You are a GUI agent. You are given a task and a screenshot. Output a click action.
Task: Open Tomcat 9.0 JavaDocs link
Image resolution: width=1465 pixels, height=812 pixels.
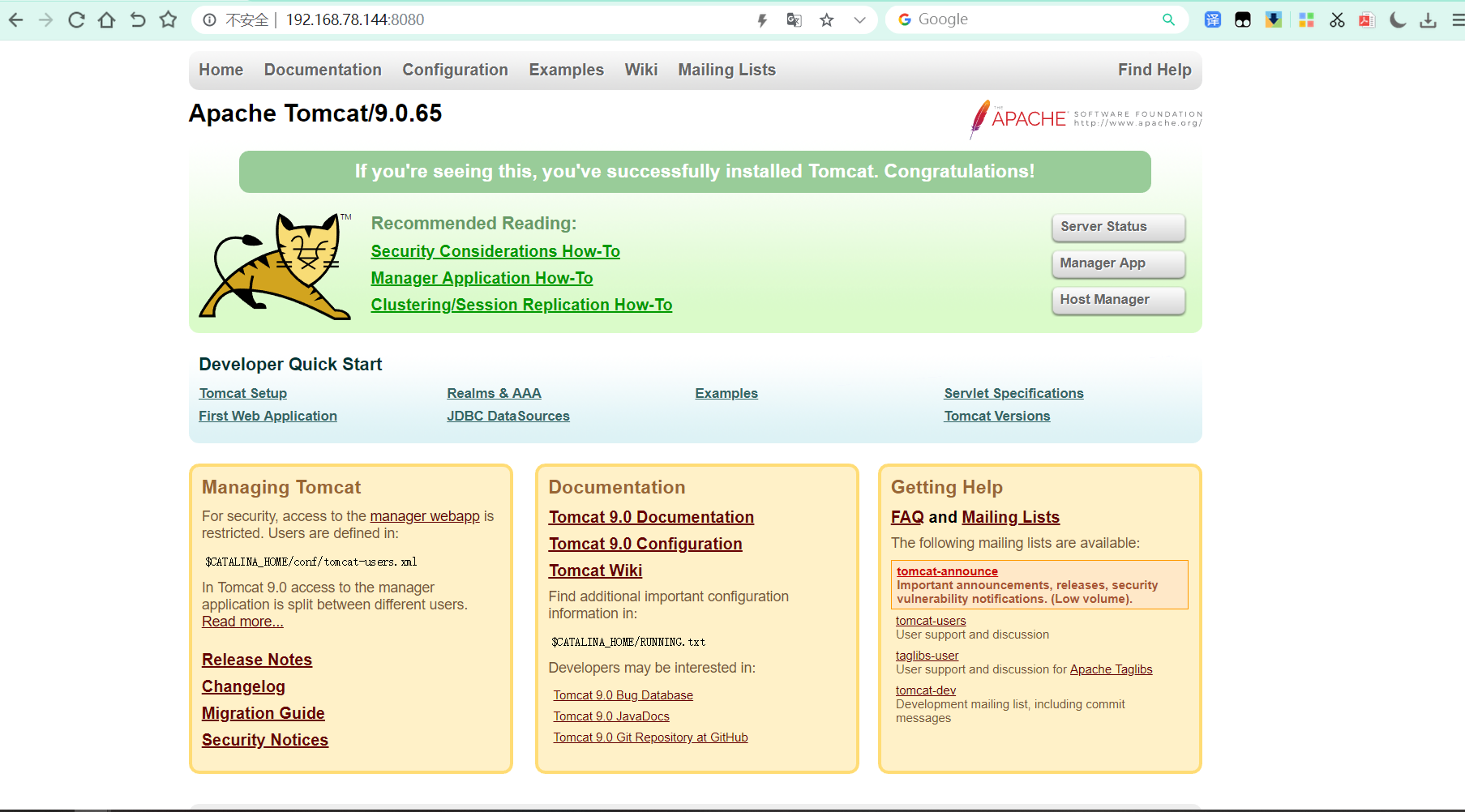pyautogui.click(x=611, y=716)
